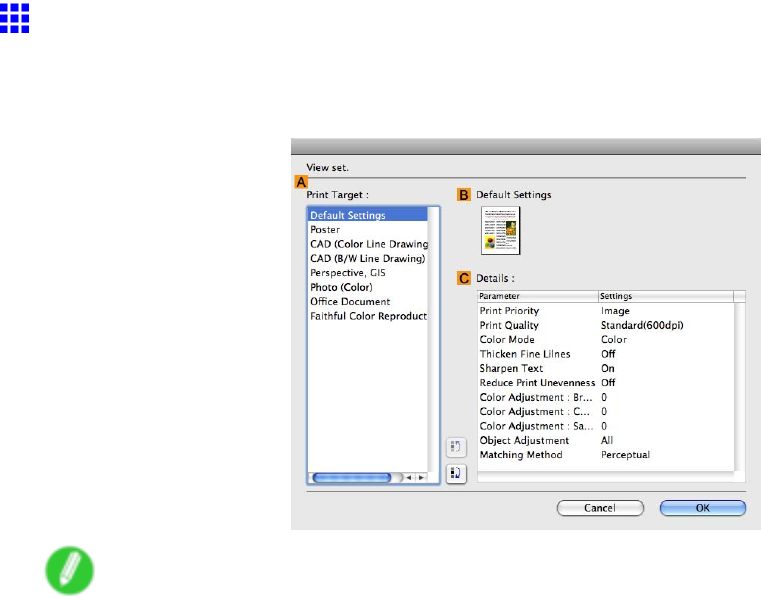The width and height of the screenshot is (761, 598).
Task: Select the Print Quality row in Details
Action: tap(606, 325)
